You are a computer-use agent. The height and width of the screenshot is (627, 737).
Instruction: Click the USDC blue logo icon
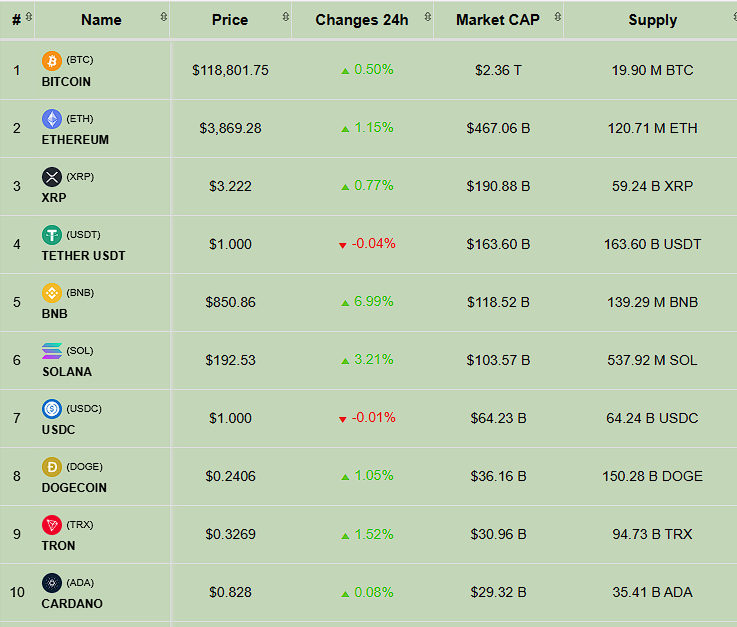[x=52, y=409]
